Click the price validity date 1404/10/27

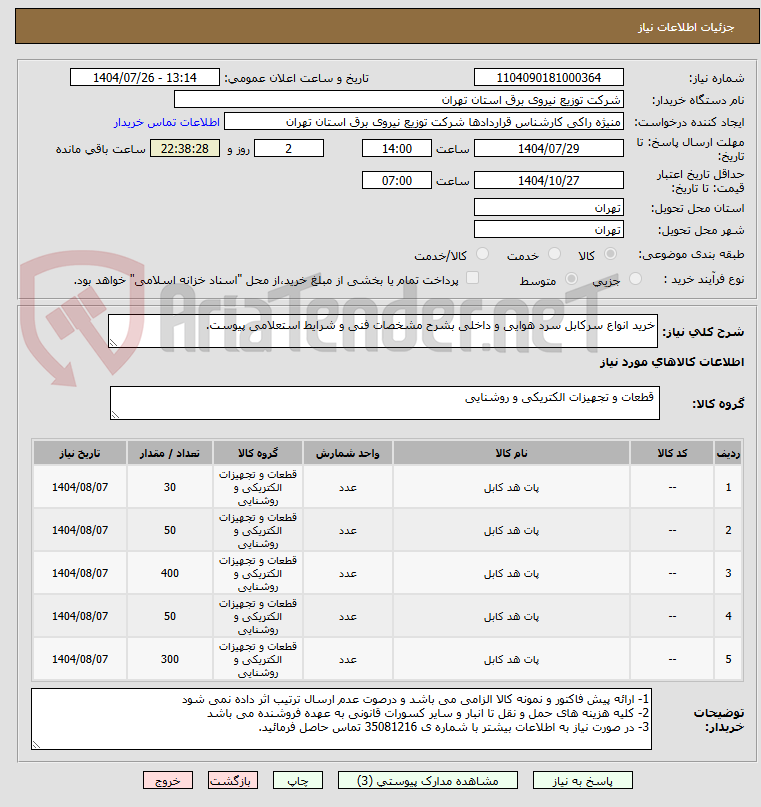[548, 181]
